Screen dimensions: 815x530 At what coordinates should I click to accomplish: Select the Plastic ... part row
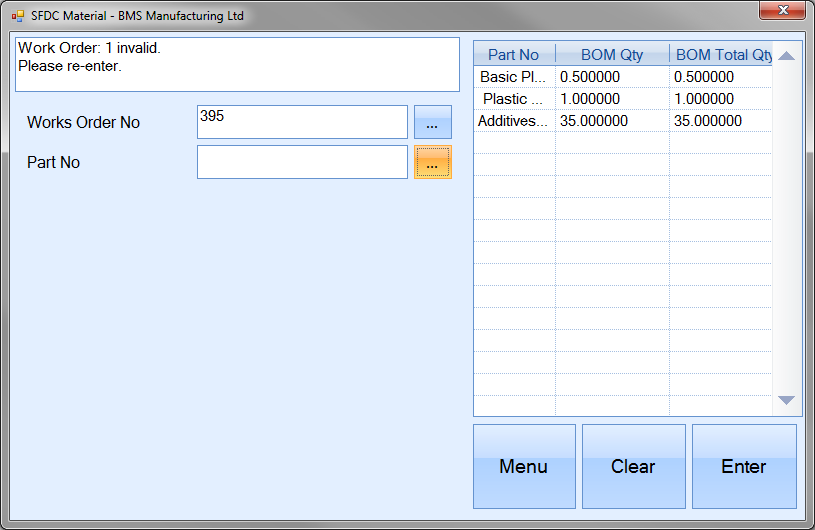click(514, 99)
